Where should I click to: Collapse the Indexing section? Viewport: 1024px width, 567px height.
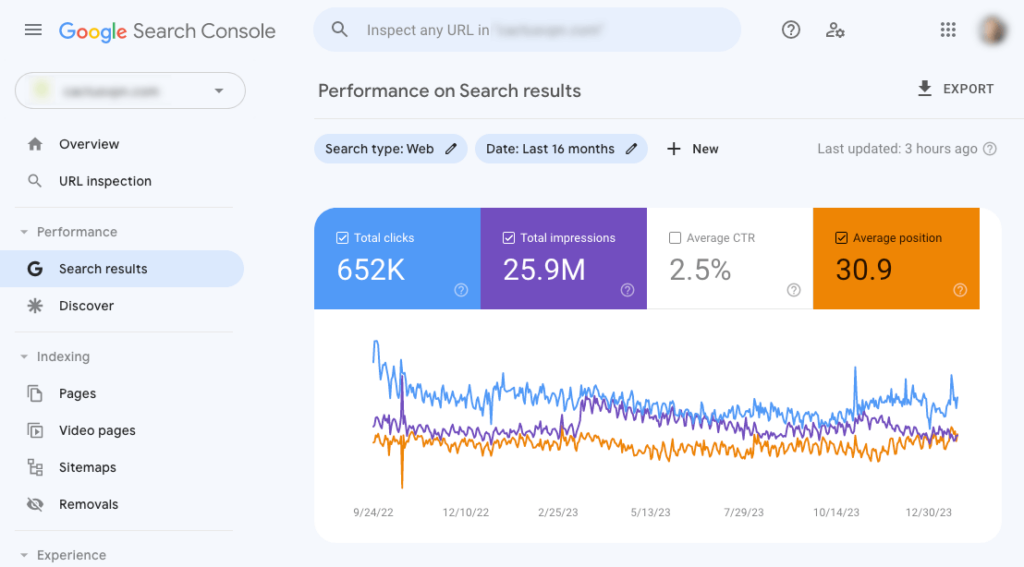point(24,357)
